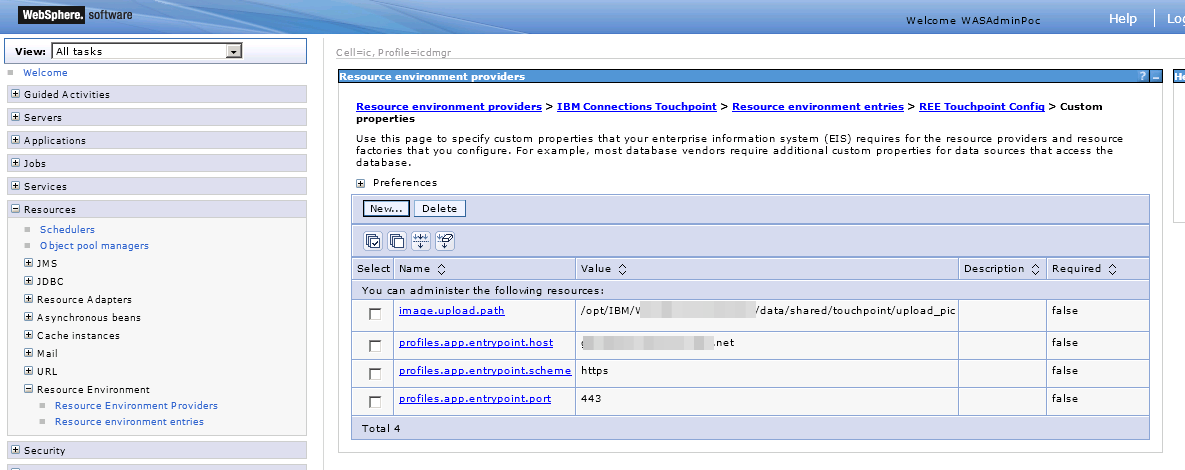Collapse the Resources navigation section
This screenshot has width=1185, height=470.
(15, 209)
